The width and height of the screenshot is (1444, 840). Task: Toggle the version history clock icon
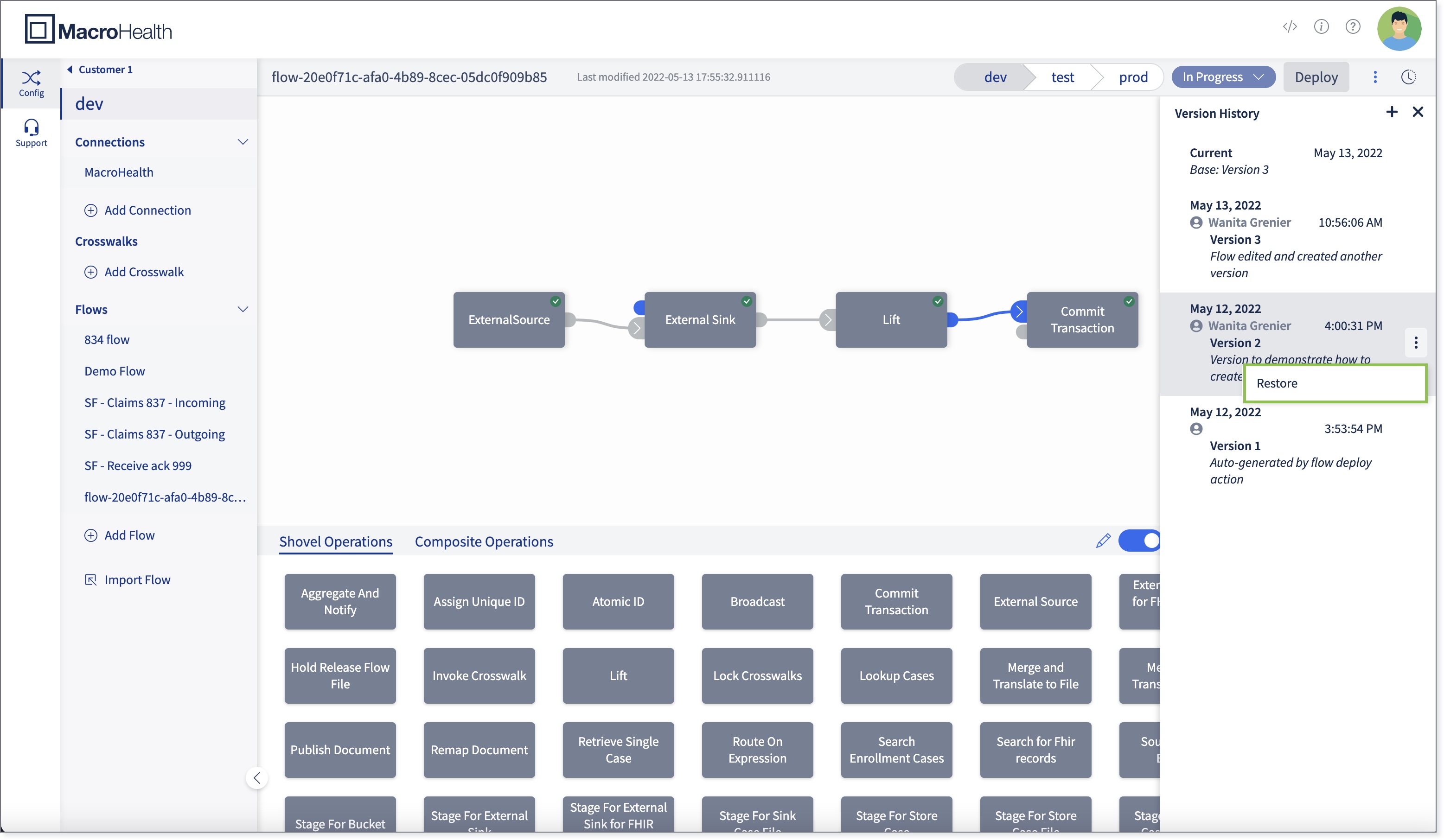click(1408, 77)
